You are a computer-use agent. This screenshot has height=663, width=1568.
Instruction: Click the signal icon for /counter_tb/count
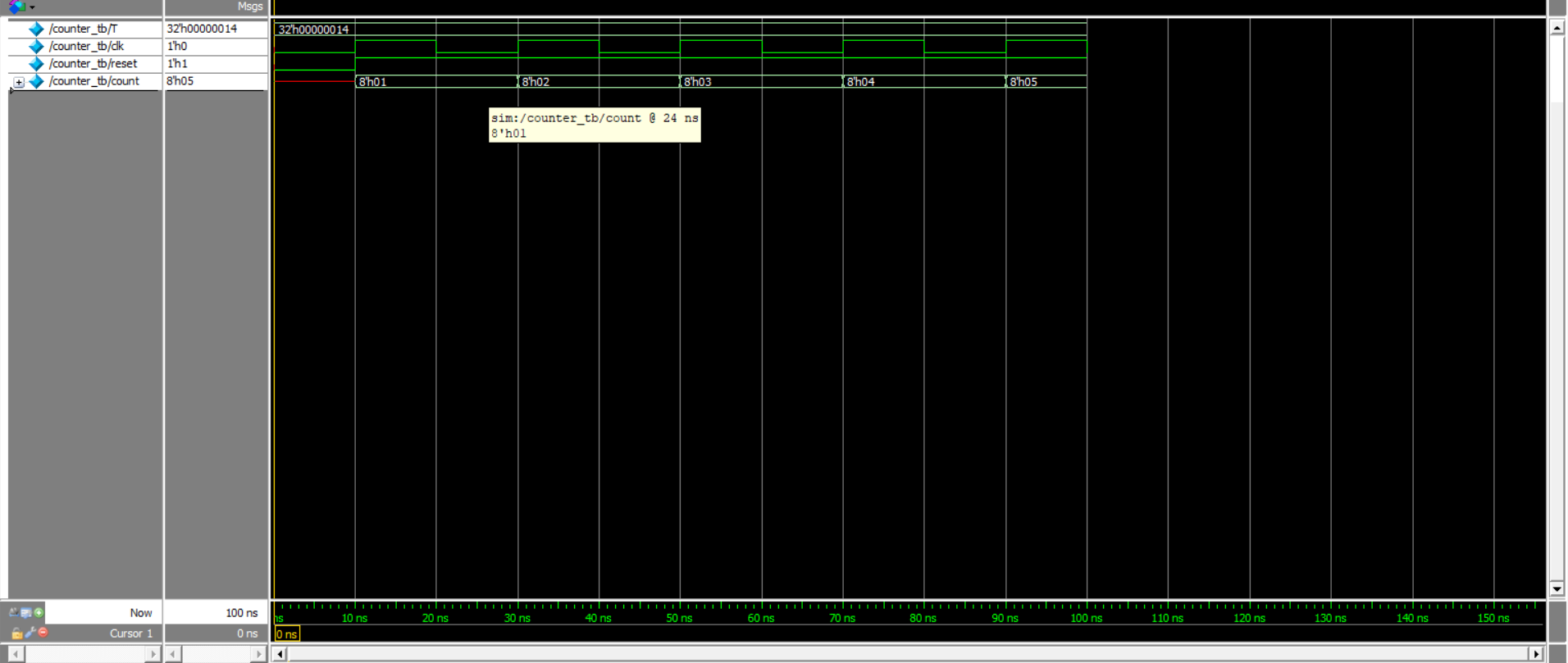click(x=36, y=81)
